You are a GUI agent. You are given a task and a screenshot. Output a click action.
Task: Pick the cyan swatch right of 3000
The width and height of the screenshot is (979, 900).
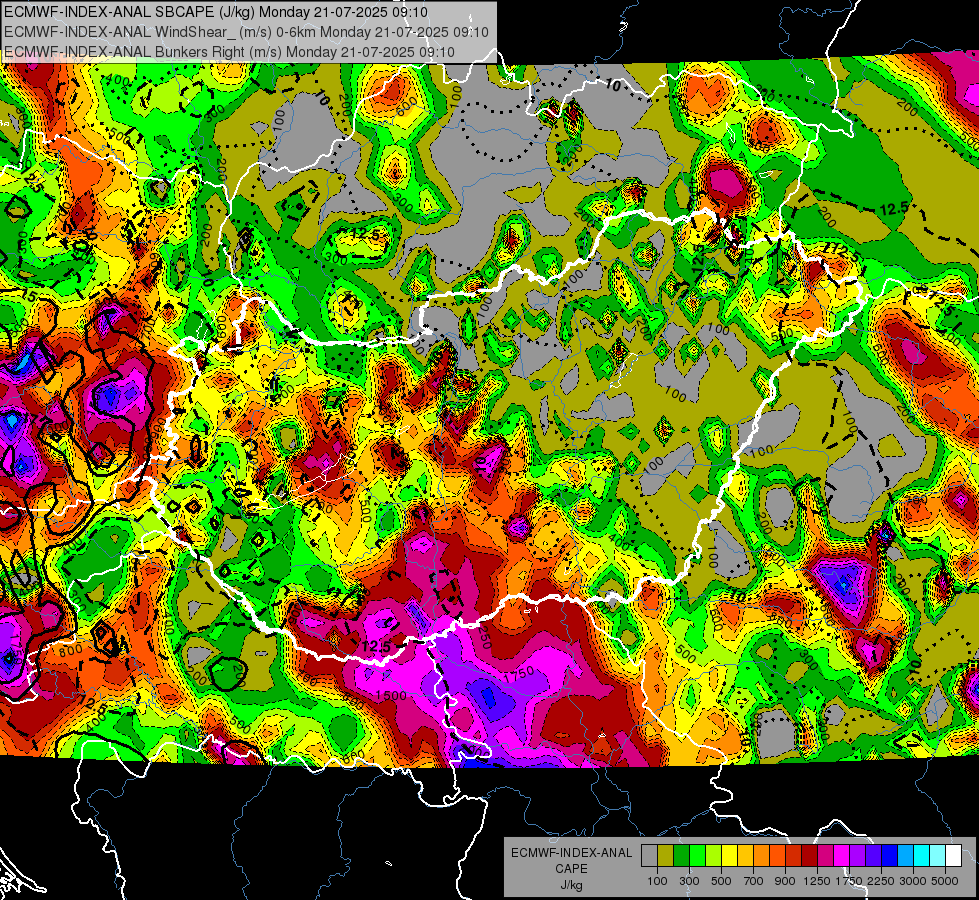click(x=922, y=856)
